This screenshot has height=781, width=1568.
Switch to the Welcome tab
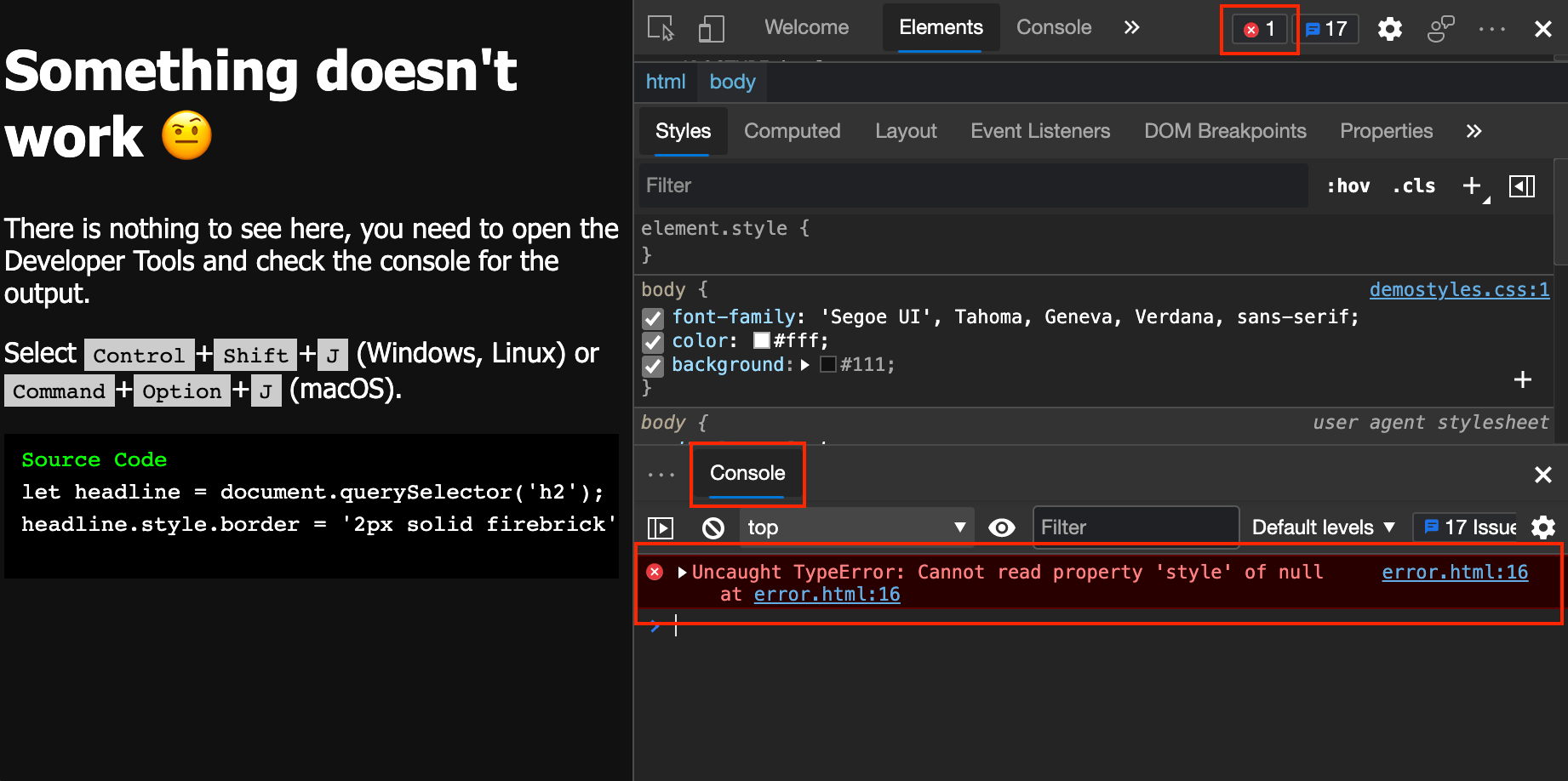point(806,28)
